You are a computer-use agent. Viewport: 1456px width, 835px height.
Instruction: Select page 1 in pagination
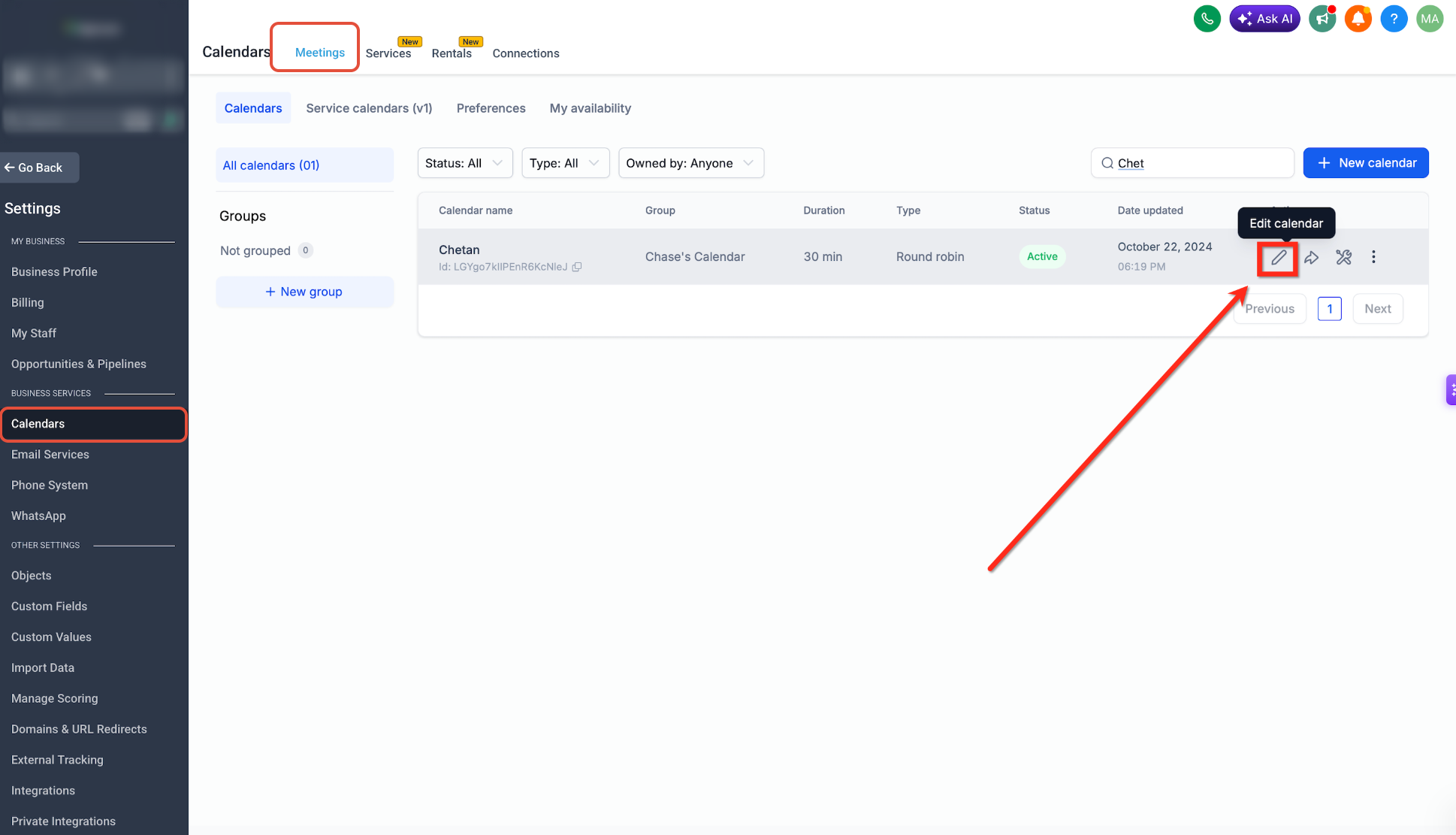(x=1330, y=309)
